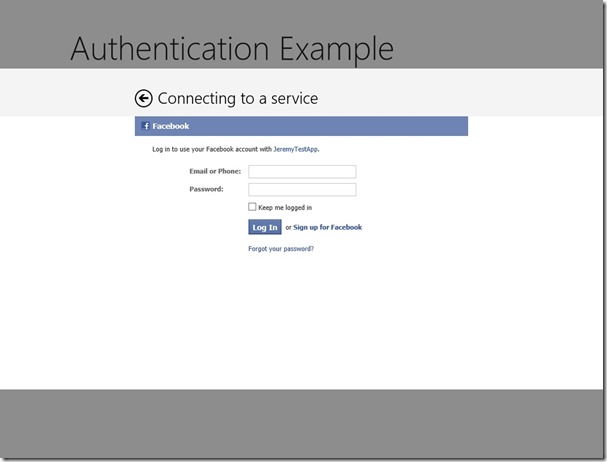Enable the Keep me logged in checkbox
Viewport: 607px width, 462px height.
coord(252,207)
